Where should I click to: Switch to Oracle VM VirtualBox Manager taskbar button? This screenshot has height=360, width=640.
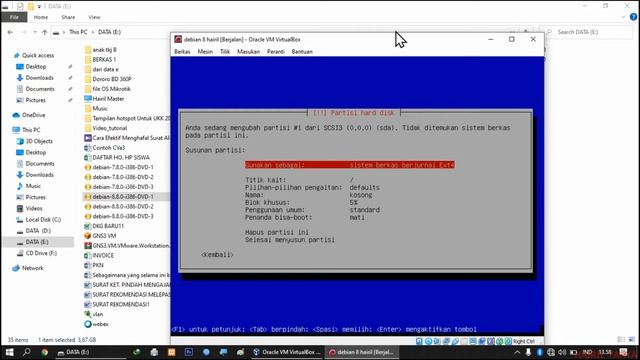coord(288,352)
